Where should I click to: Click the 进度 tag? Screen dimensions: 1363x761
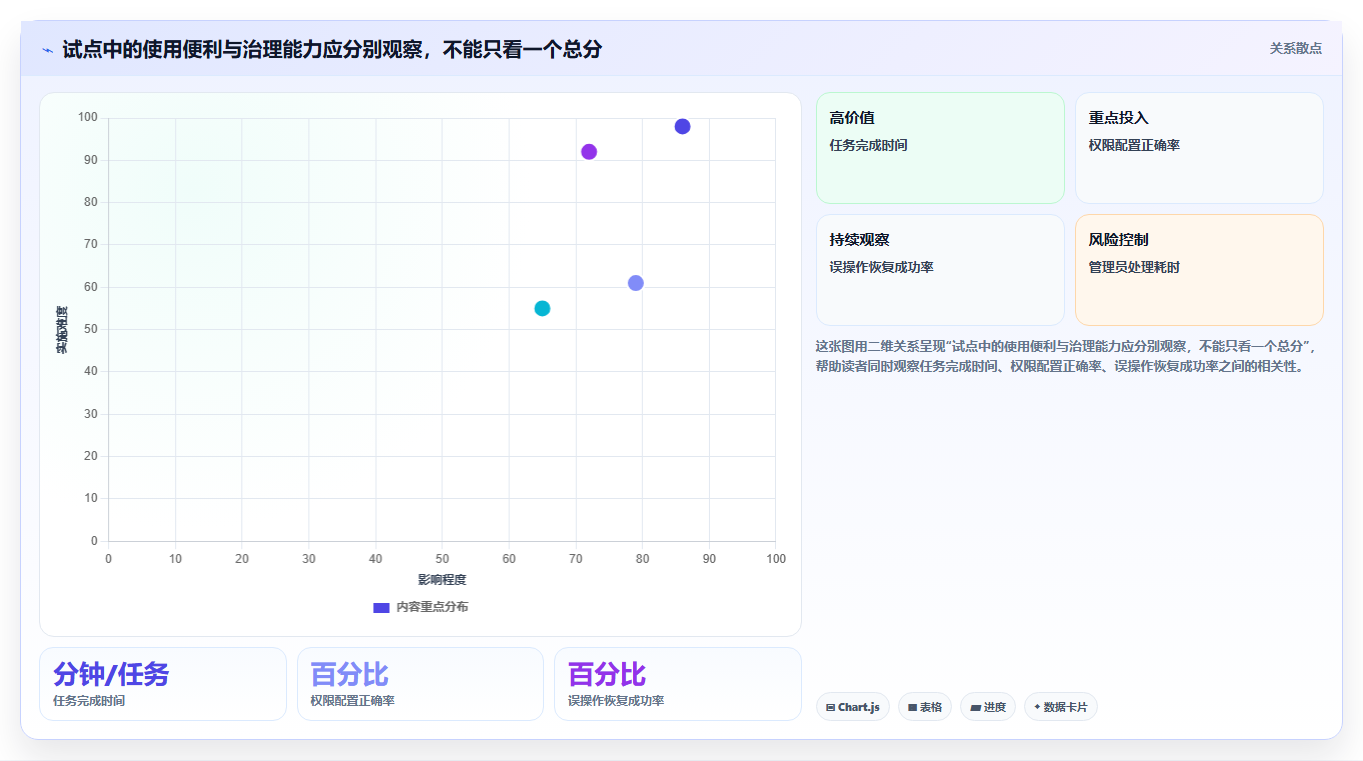[x=987, y=707]
